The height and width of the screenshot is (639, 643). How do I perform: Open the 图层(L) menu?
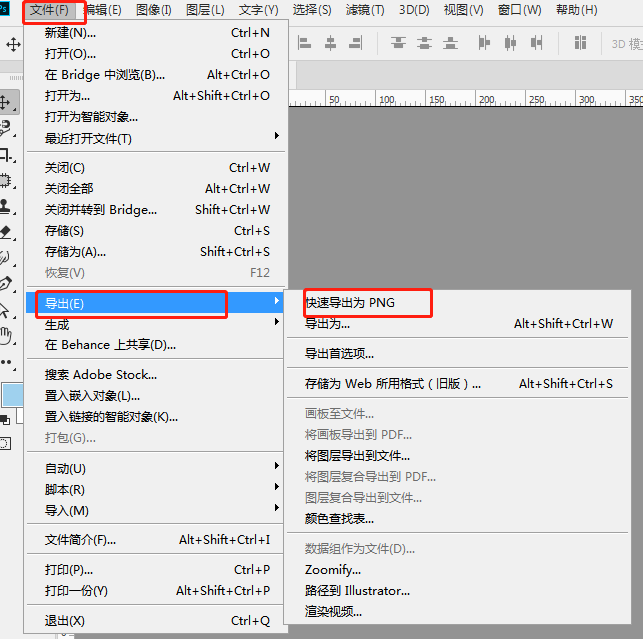(205, 9)
